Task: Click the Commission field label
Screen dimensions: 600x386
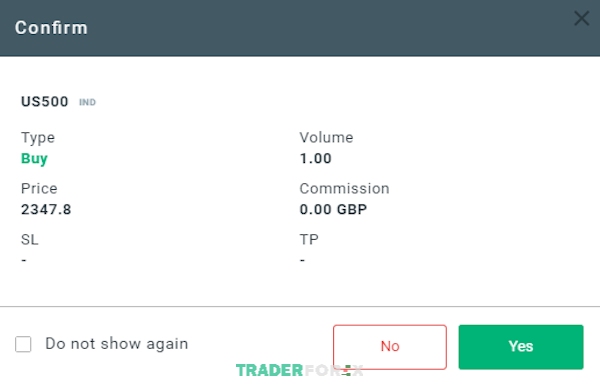Action: click(x=344, y=189)
